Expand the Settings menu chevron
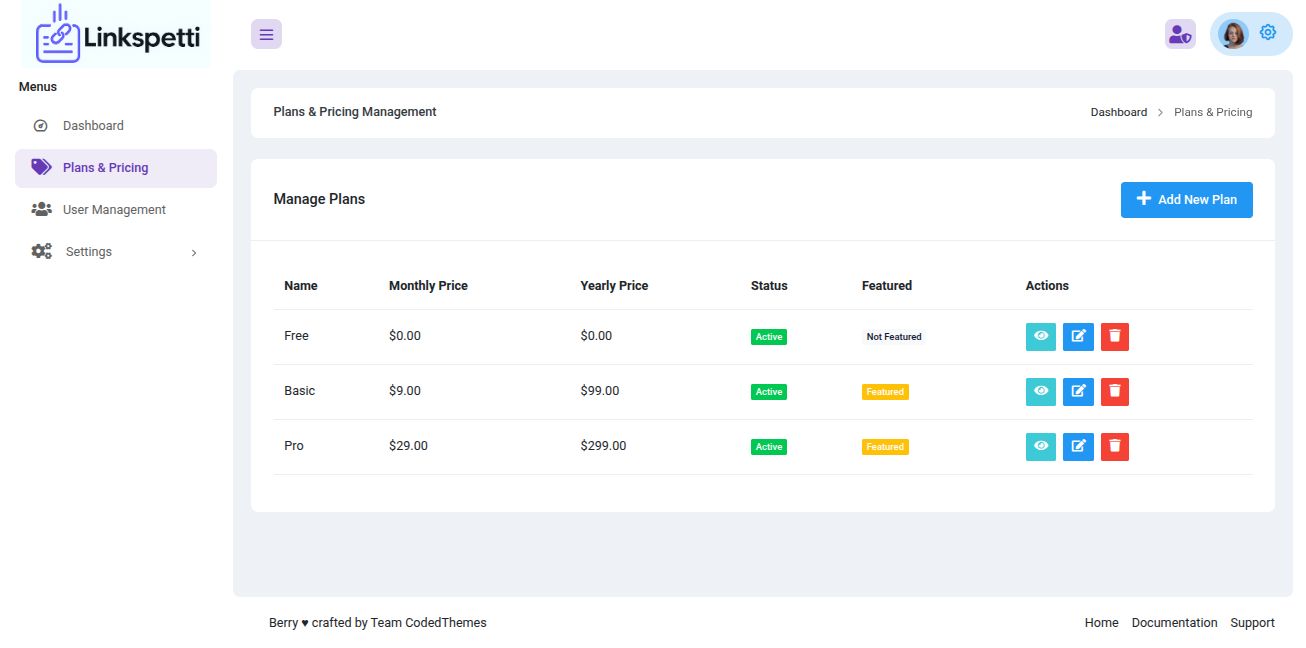 pyautogui.click(x=194, y=253)
